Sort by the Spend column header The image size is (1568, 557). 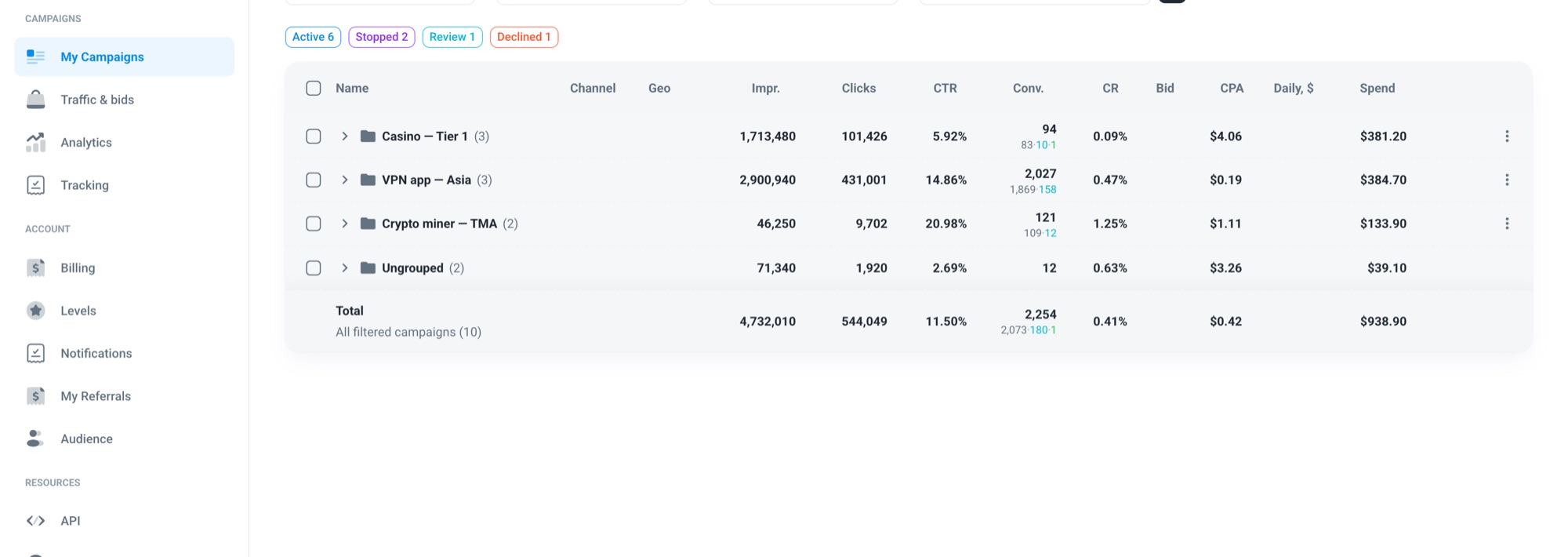pos(1377,88)
